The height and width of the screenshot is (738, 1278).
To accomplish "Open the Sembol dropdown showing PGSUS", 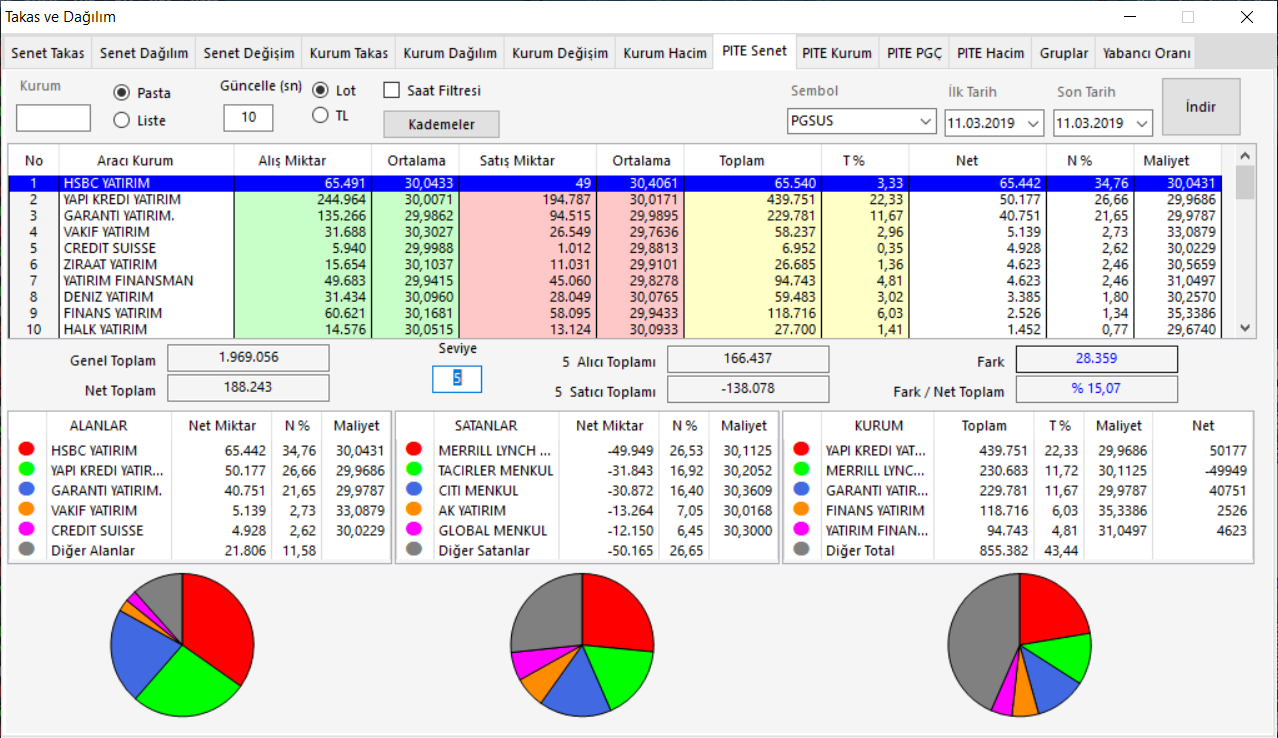I will pyautogui.click(x=861, y=122).
